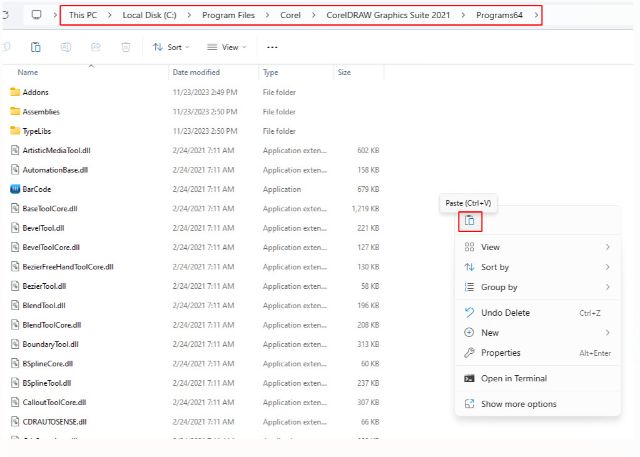This screenshot has width=640, height=457.
Task: Click the Group by list icon
Action: pos(469,287)
